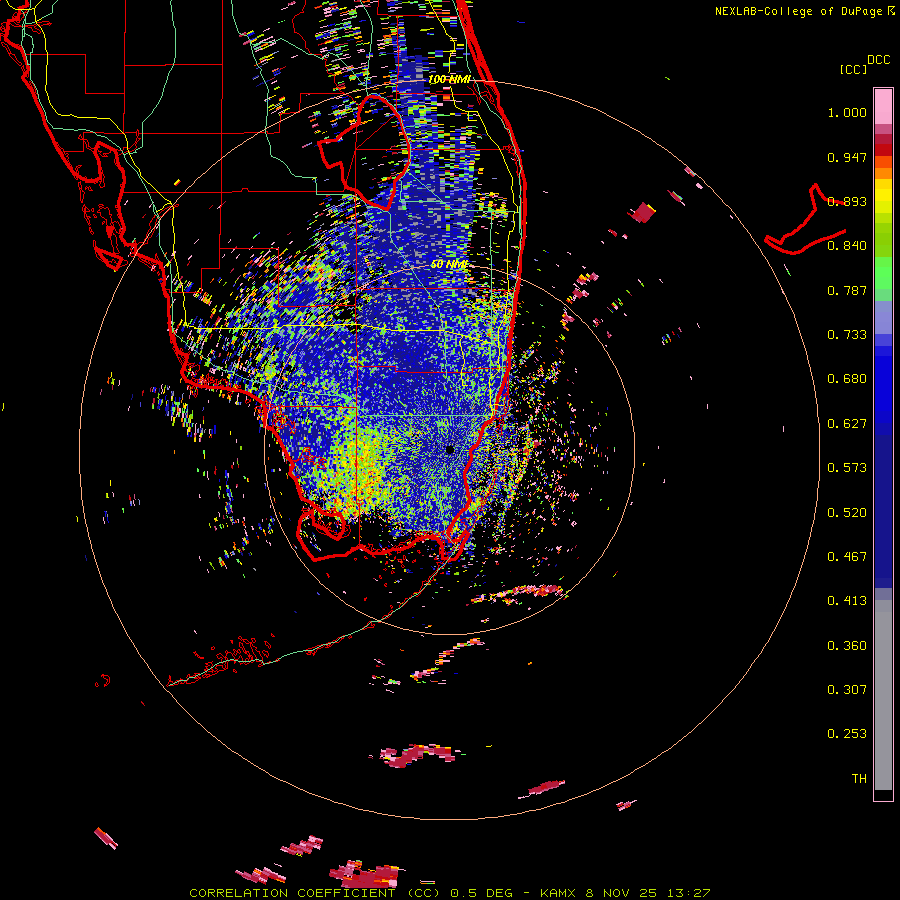This screenshot has height=900, width=900.
Task: Select the 0.787 scale value
Action: click(x=847, y=290)
